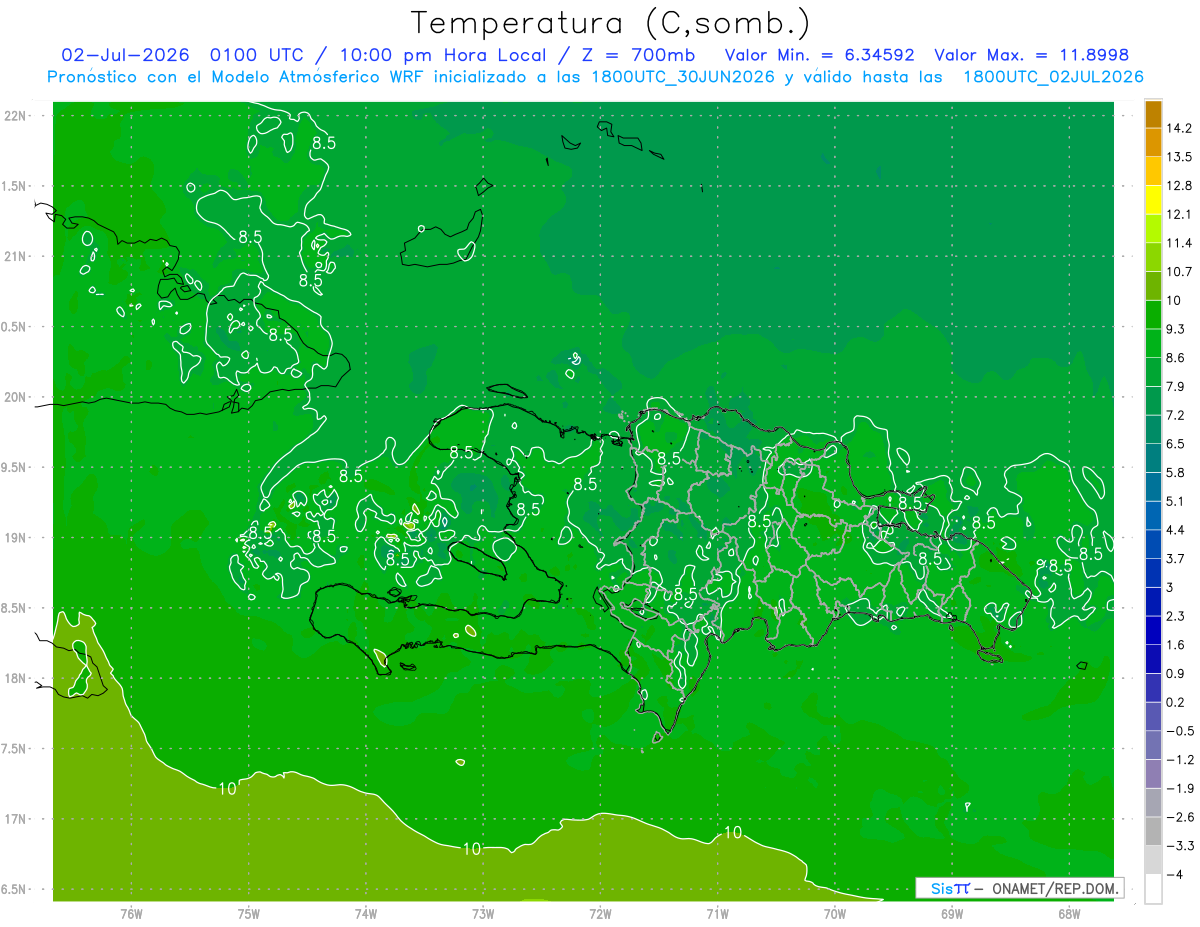Click the "17N" latitude axis label
Image resolution: width=1200 pixels, height=927 pixels.
[x=16, y=820]
